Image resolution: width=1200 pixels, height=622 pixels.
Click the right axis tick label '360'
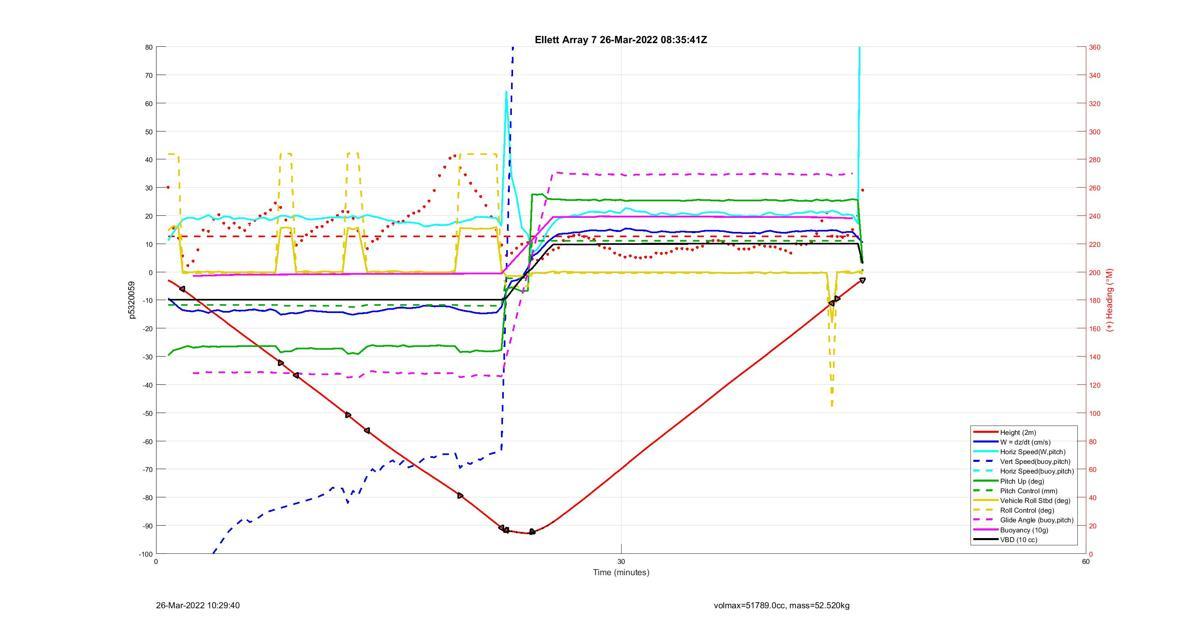point(1094,47)
